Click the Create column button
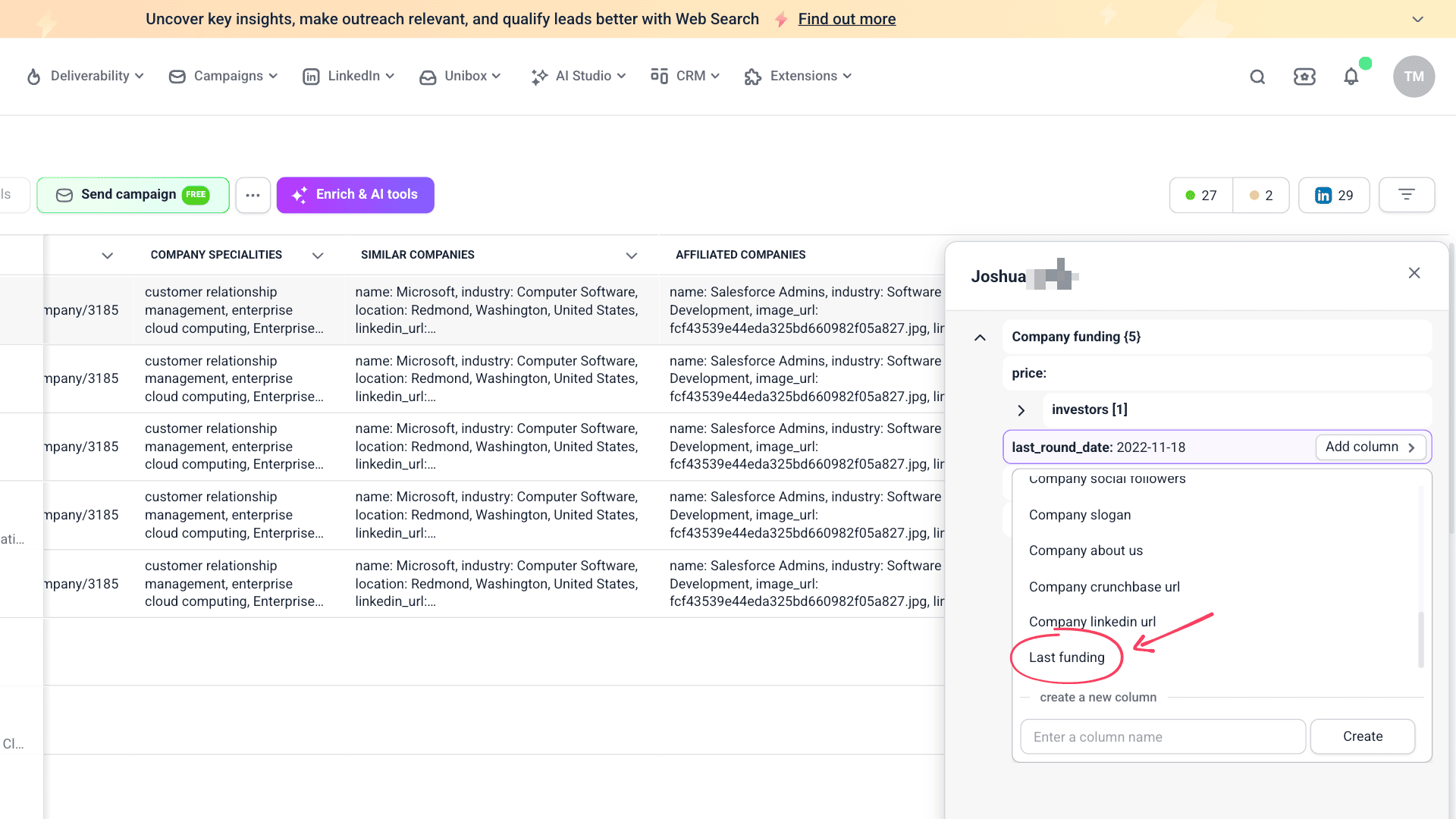Image resolution: width=1456 pixels, height=819 pixels. (1362, 736)
